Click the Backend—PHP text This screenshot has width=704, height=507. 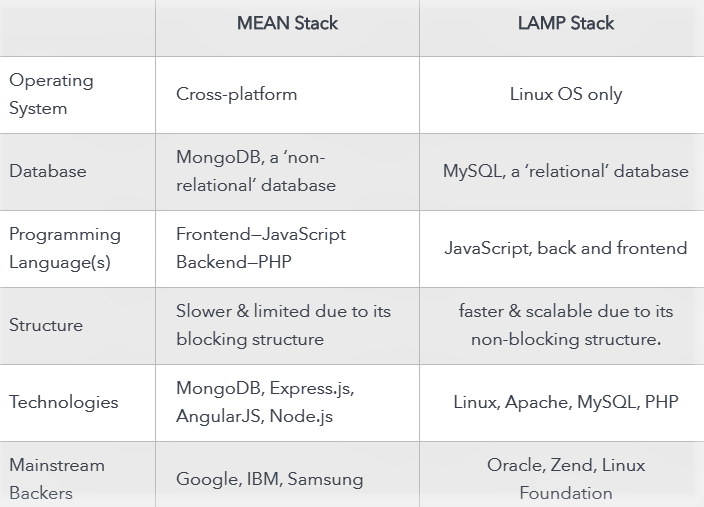tap(234, 262)
